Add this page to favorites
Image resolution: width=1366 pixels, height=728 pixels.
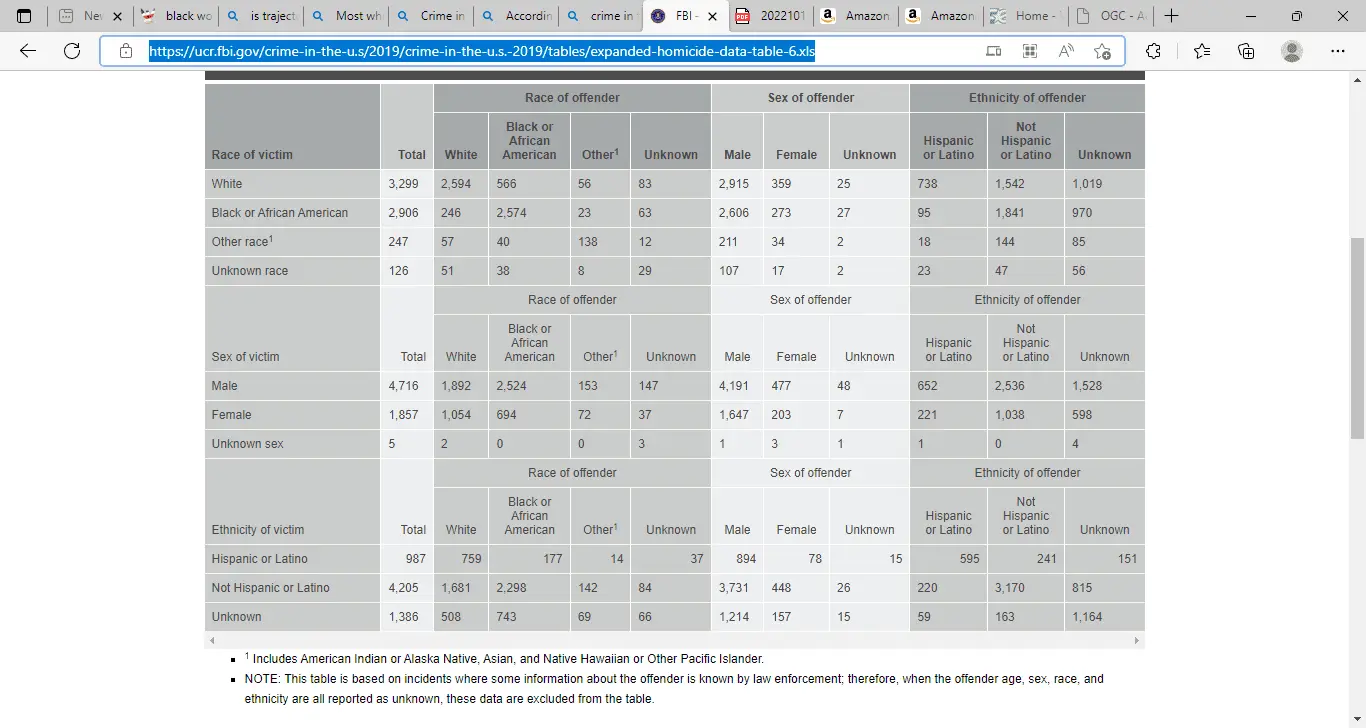point(1102,51)
